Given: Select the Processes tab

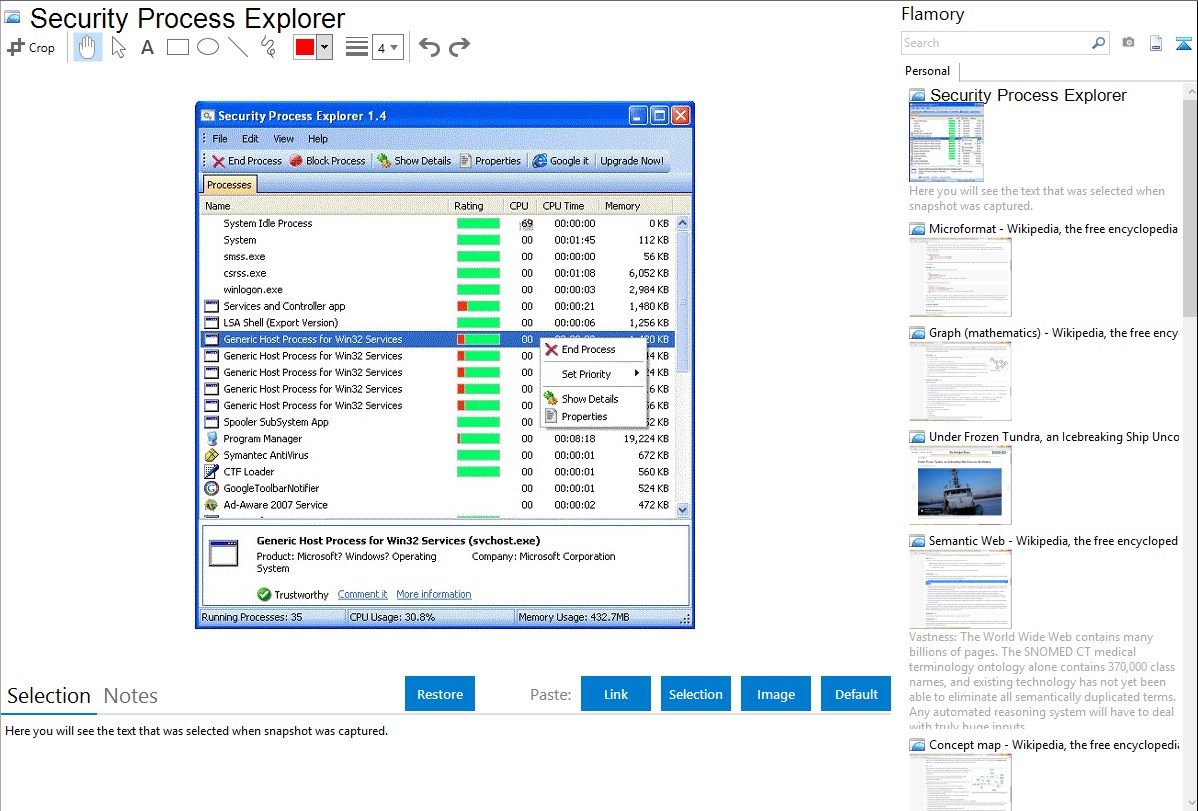Looking at the screenshot, I should click(x=229, y=185).
